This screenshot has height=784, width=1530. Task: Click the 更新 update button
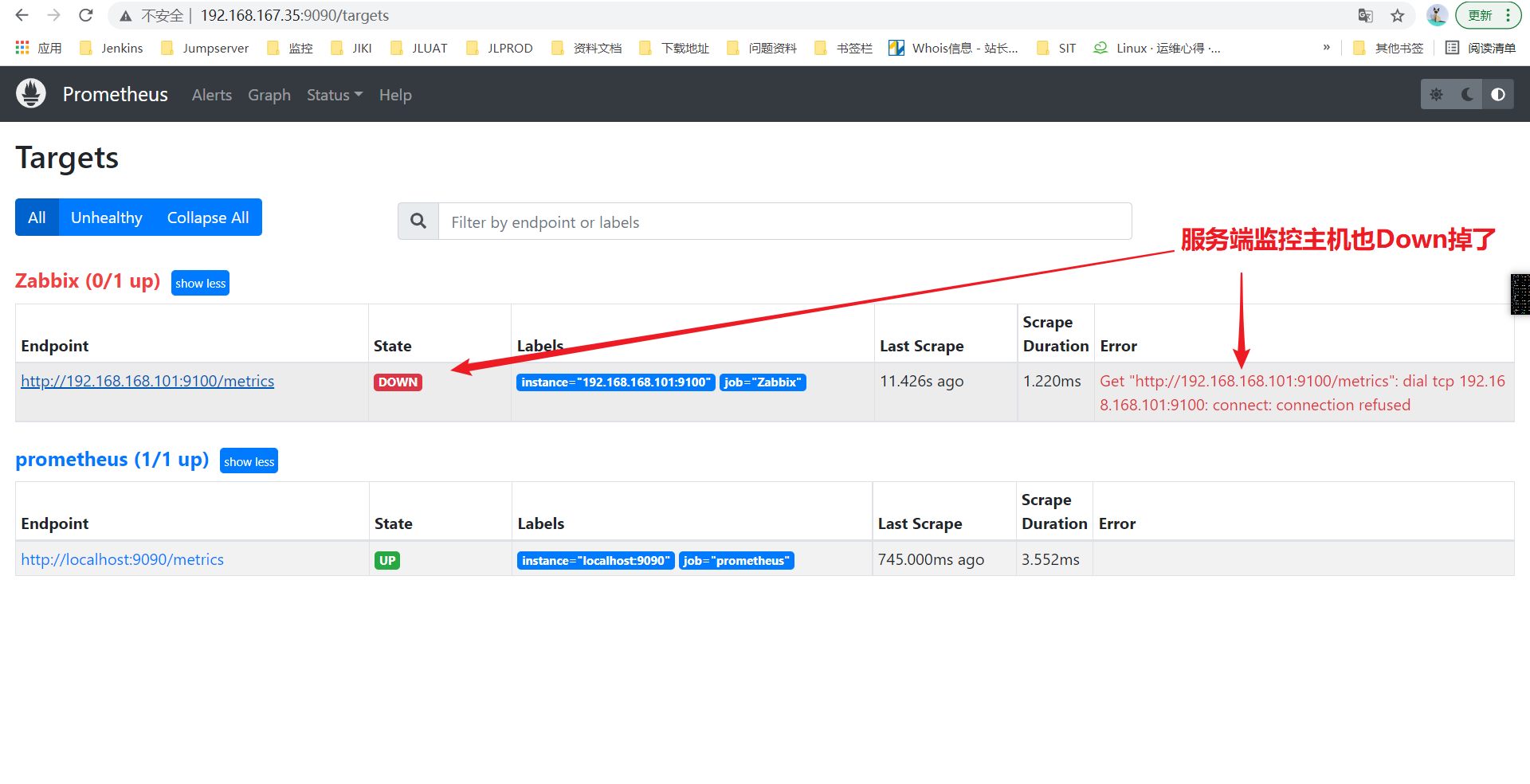[1480, 15]
